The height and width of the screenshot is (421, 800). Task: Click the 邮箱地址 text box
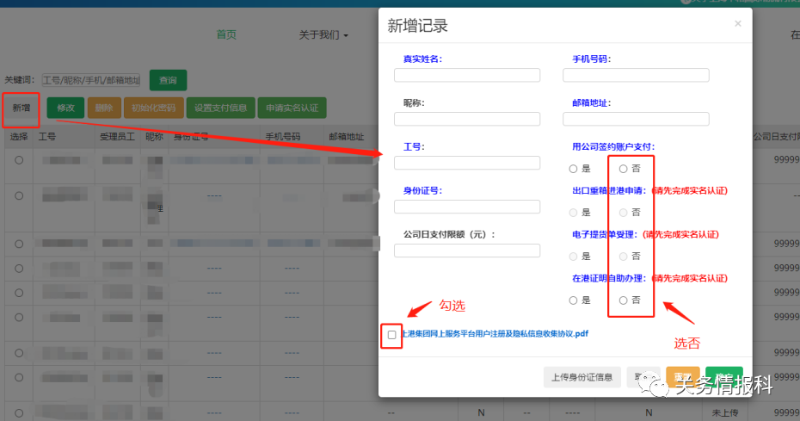[x=636, y=119]
